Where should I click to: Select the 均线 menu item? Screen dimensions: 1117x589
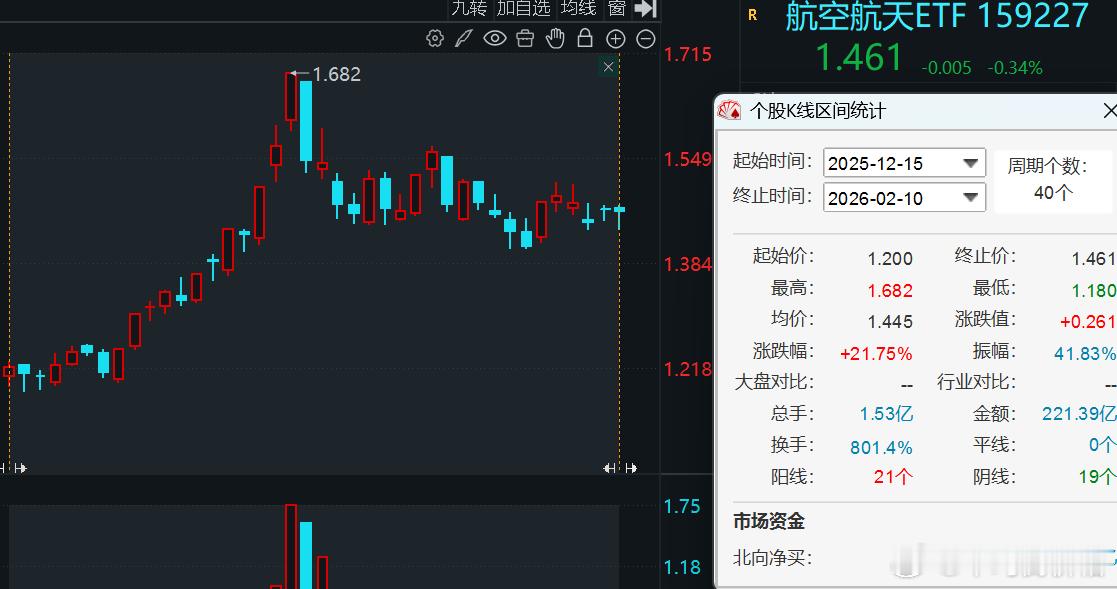click(577, 10)
